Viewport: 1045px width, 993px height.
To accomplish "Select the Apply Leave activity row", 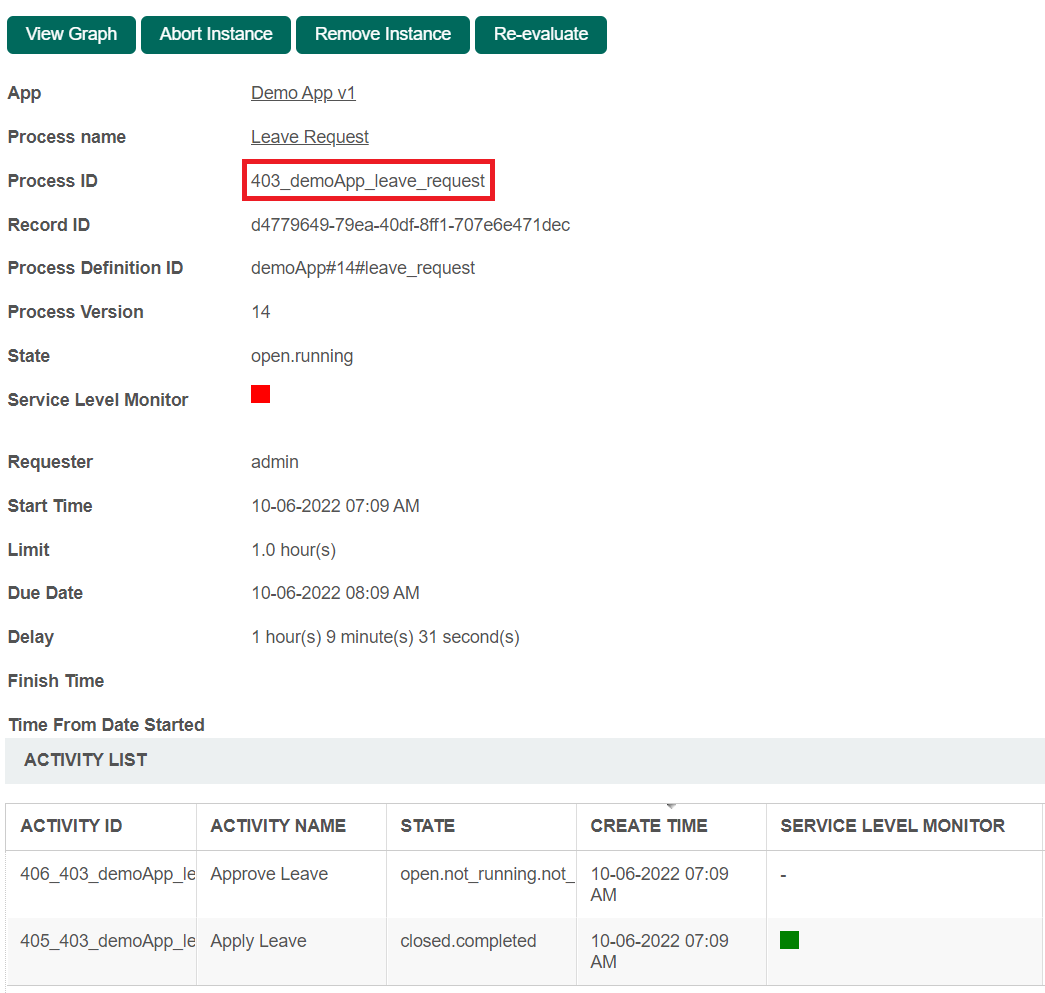I will pos(258,941).
